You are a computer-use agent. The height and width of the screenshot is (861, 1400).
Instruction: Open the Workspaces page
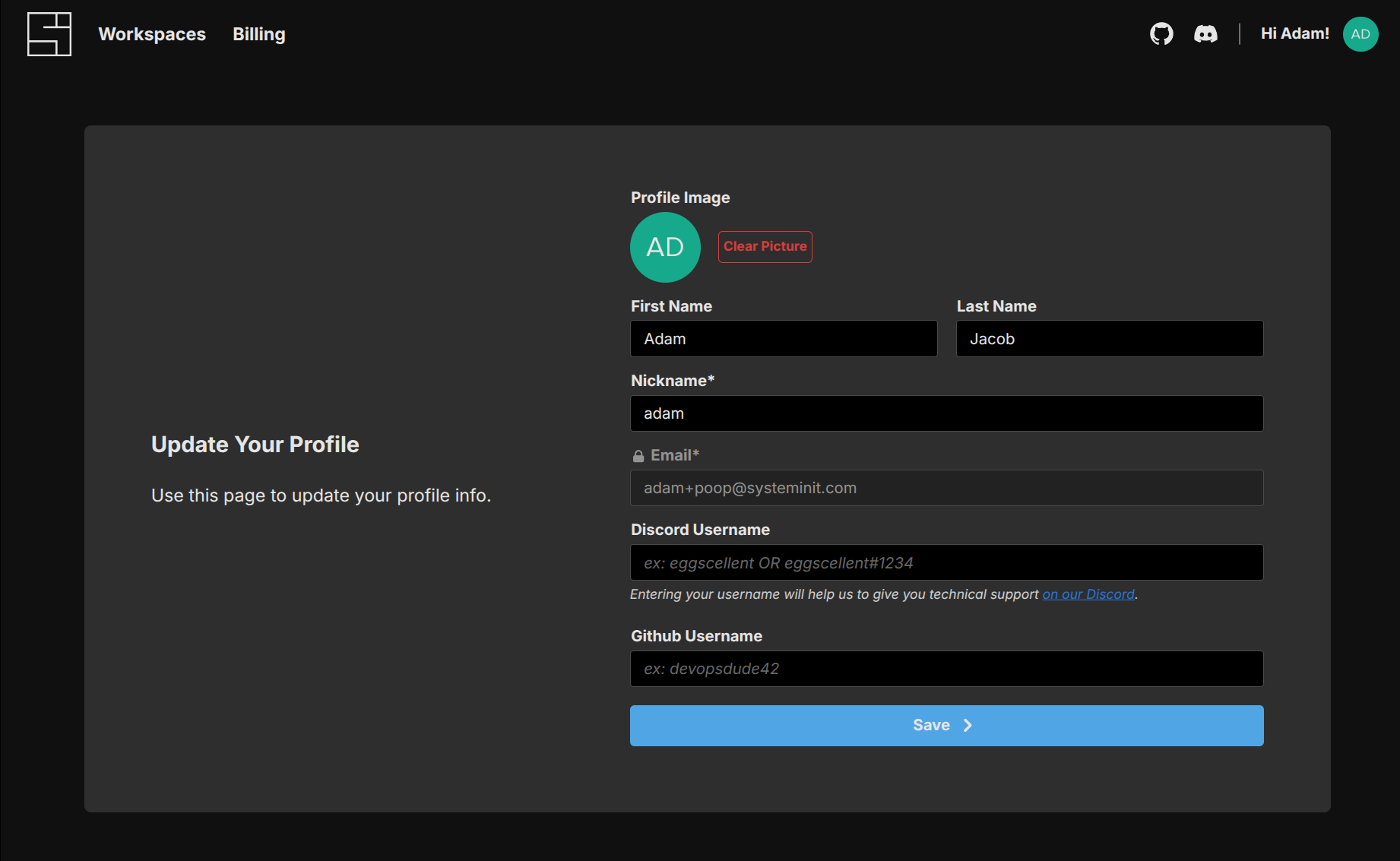[152, 34]
